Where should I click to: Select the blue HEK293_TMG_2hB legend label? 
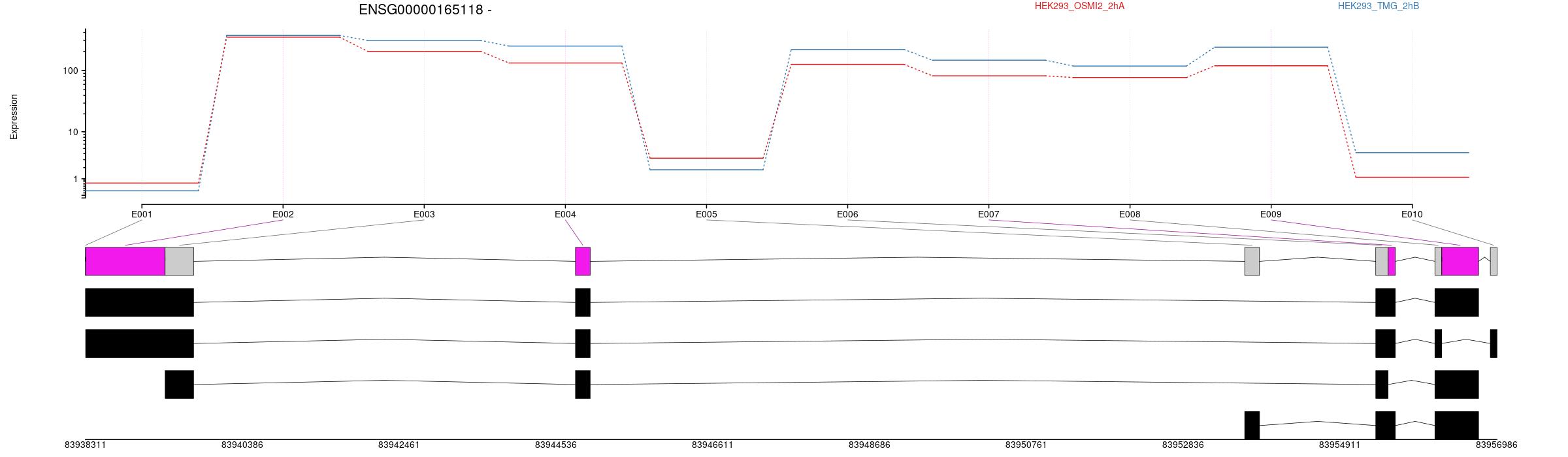point(1379,6)
